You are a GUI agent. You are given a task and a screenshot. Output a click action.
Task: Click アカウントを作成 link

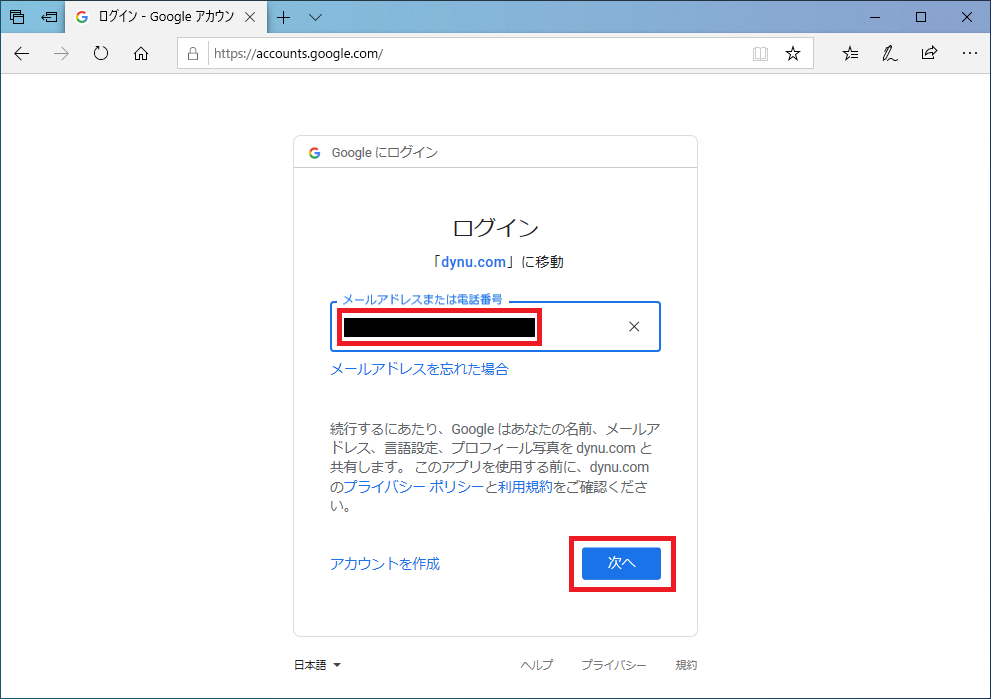tap(385, 564)
